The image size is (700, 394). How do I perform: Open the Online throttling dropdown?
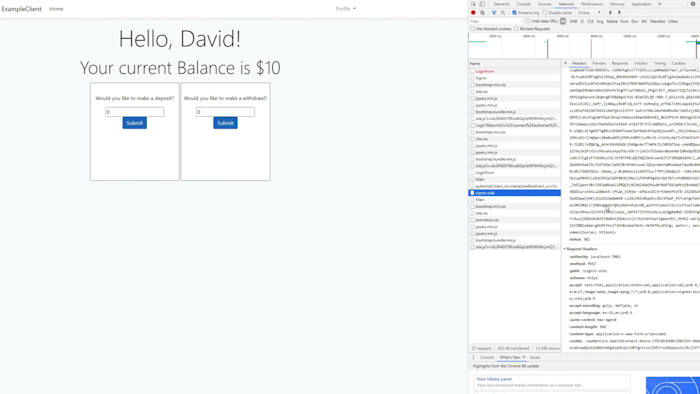589,12
